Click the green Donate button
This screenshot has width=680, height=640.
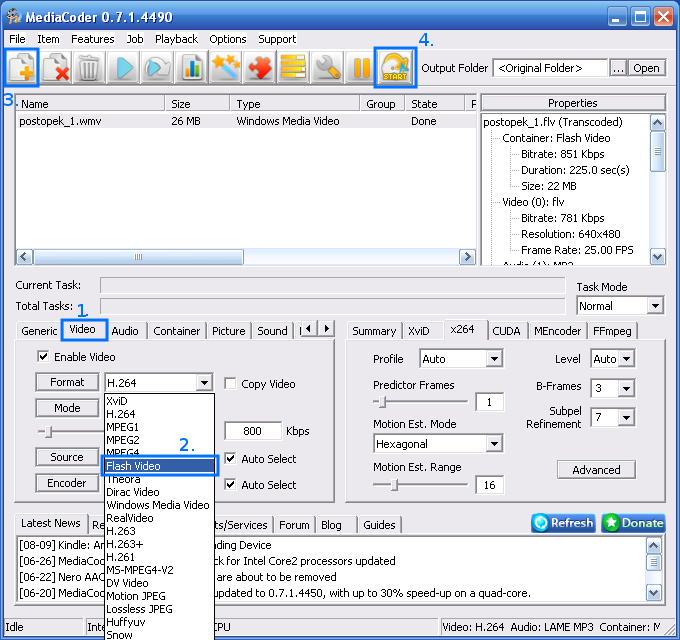tap(634, 523)
